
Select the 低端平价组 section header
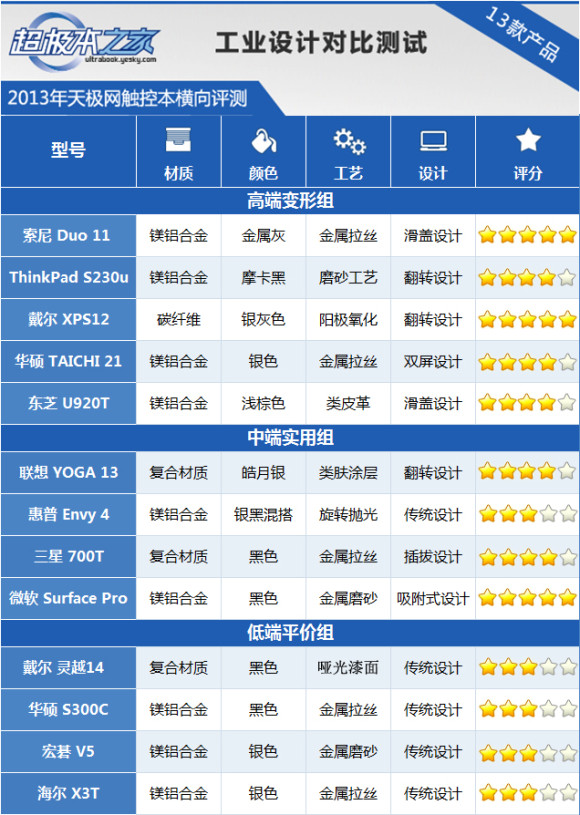click(290, 633)
